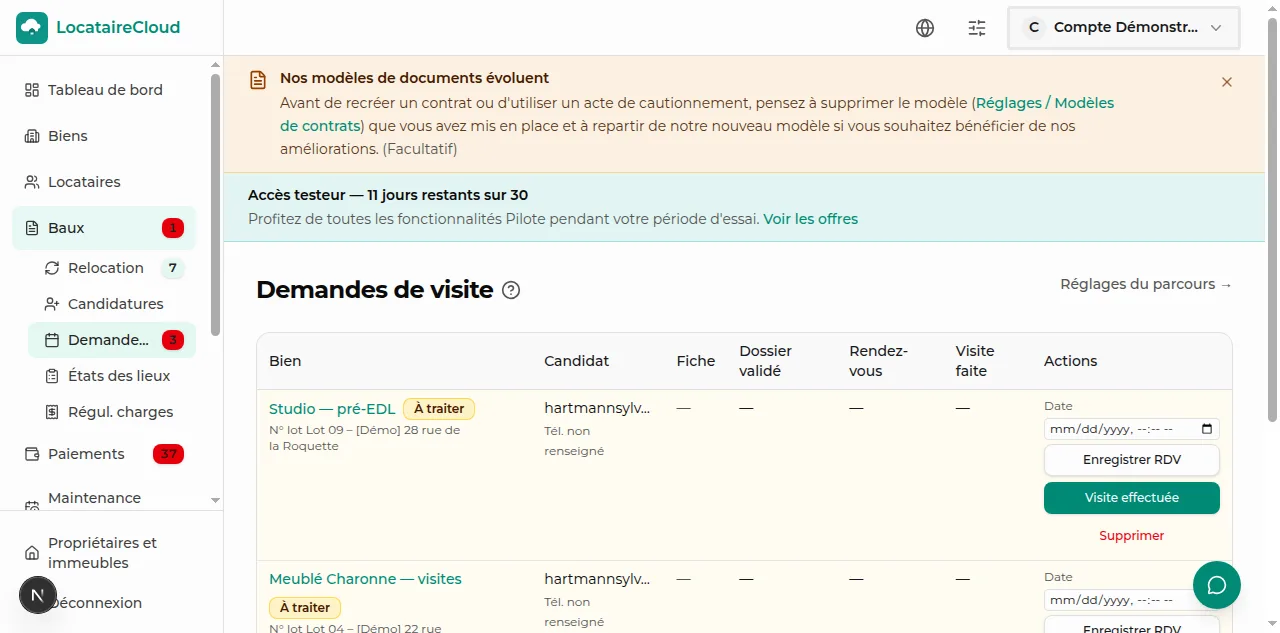The image size is (1280, 633).
Task: Select the Demandes sidebar item
Action: (x=112, y=340)
